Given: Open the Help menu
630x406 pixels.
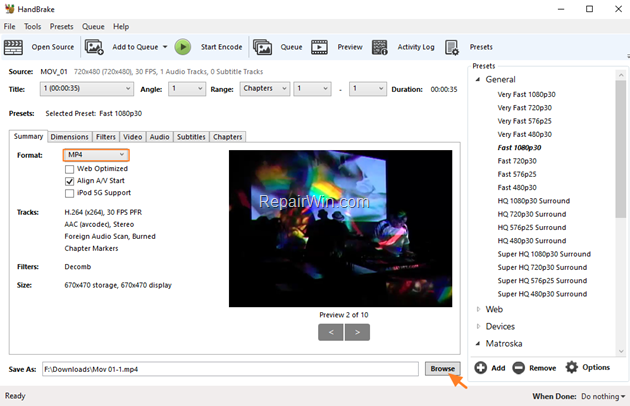Looking at the screenshot, I should (x=121, y=27).
